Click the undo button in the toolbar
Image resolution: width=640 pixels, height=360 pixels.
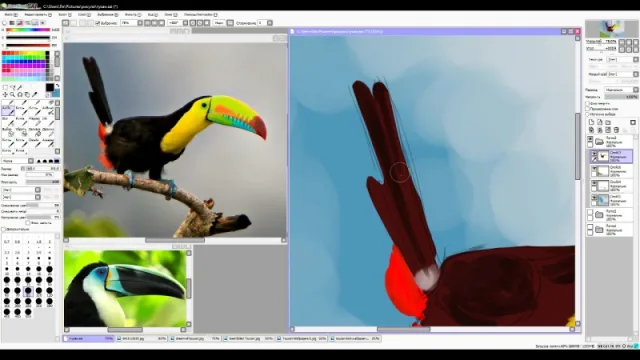point(66,23)
